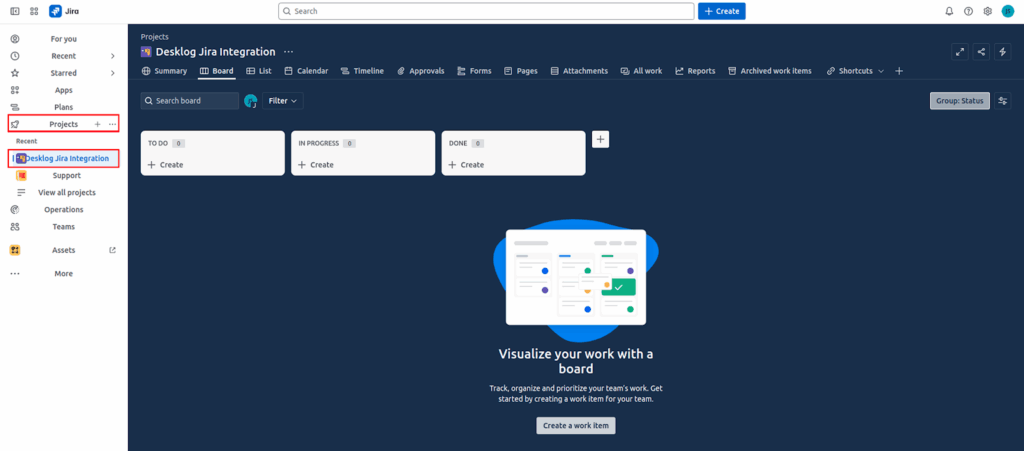
Task: Click the blue Create button
Action: click(721, 11)
